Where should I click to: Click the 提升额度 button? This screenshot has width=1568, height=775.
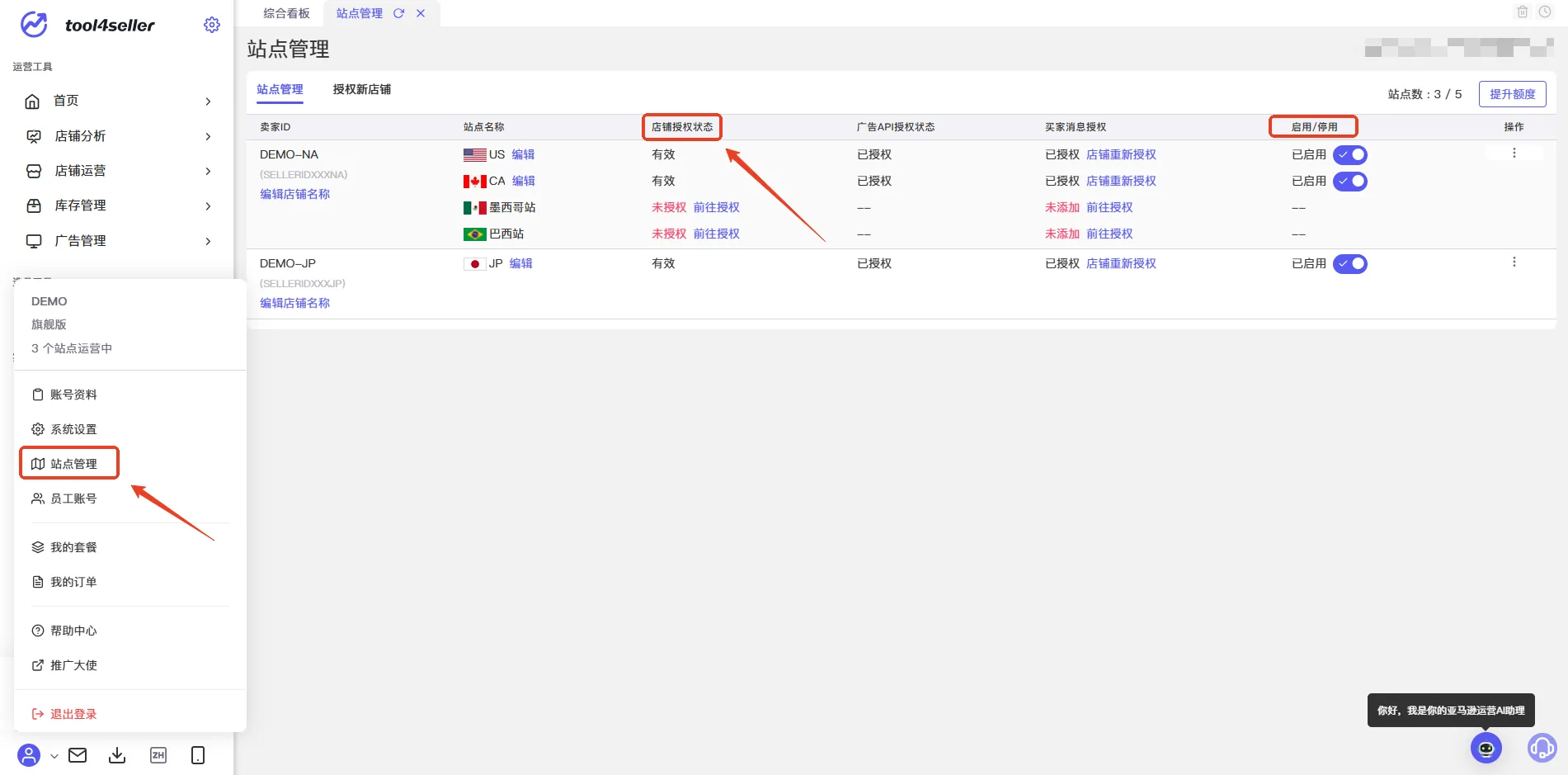(x=1512, y=94)
